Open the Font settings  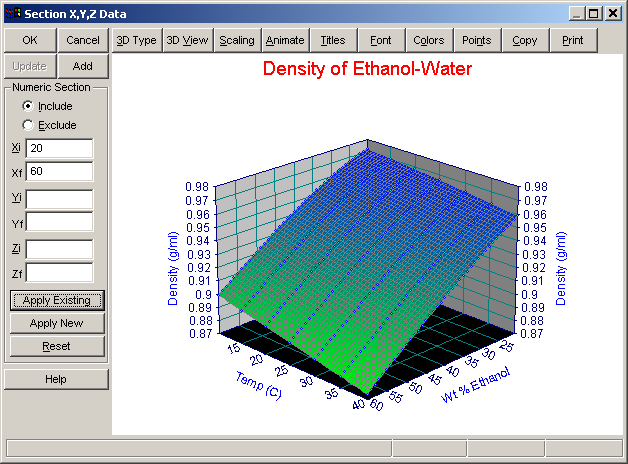(381, 40)
